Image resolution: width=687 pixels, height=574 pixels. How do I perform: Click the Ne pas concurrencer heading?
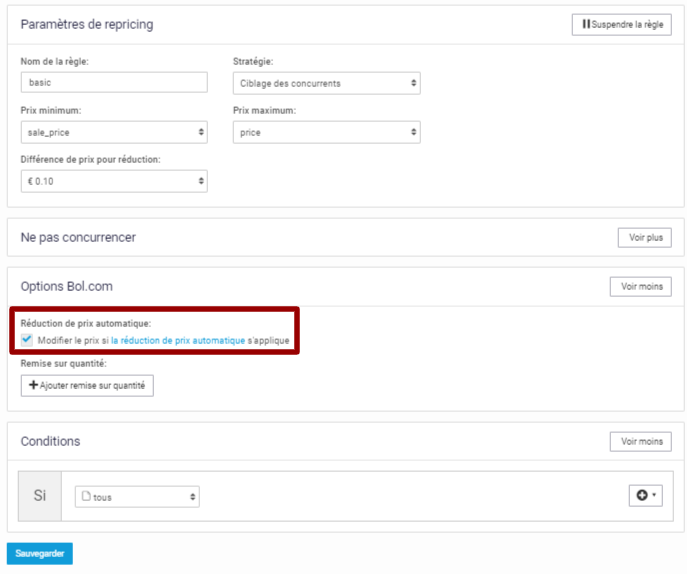pos(78,237)
